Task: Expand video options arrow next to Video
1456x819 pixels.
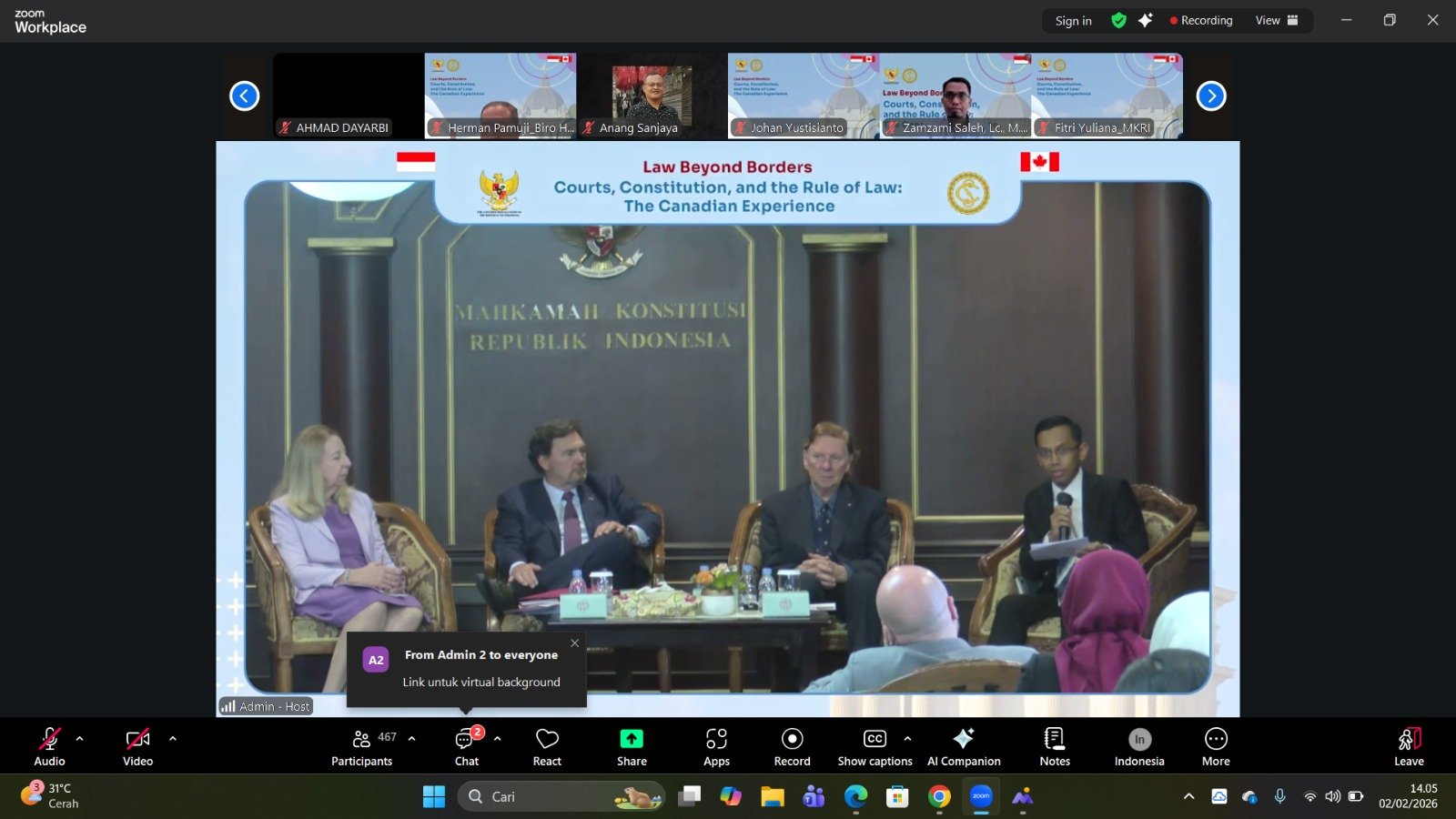Action: pyautogui.click(x=173, y=739)
